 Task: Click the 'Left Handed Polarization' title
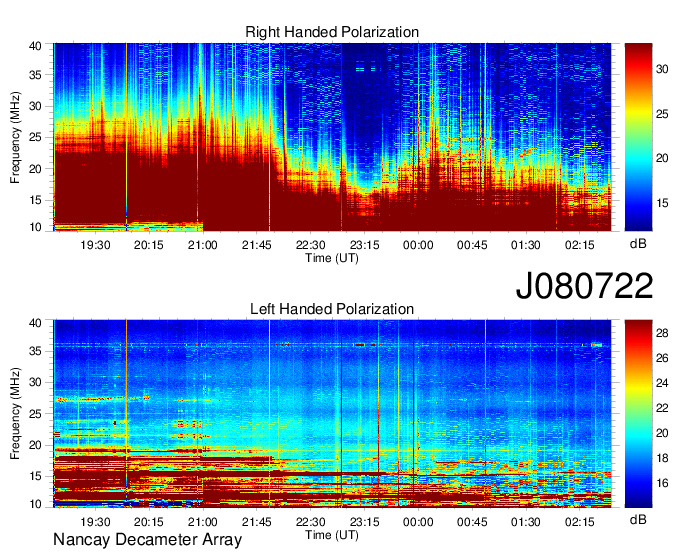tap(332, 309)
